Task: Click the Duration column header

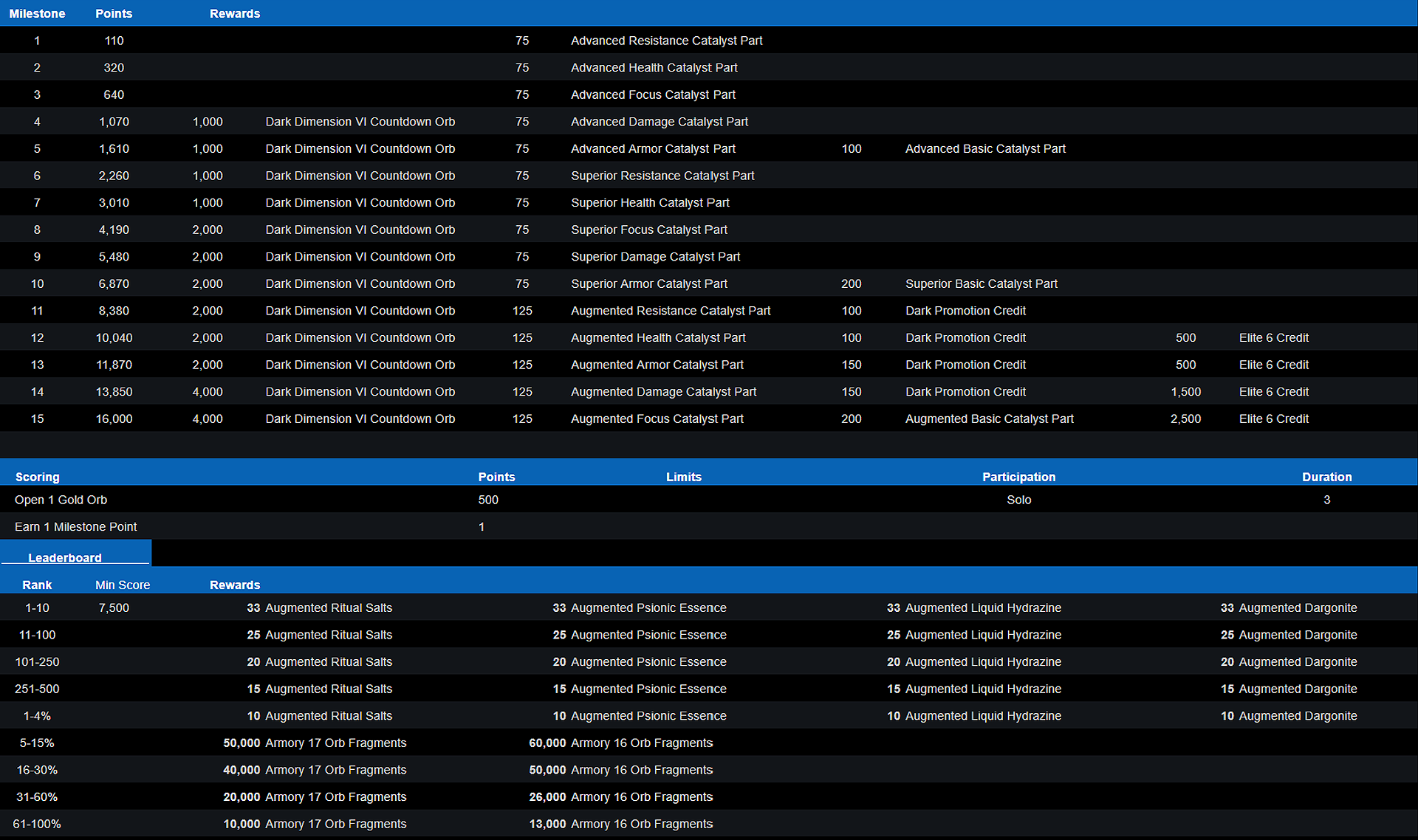Action: coord(1327,477)
